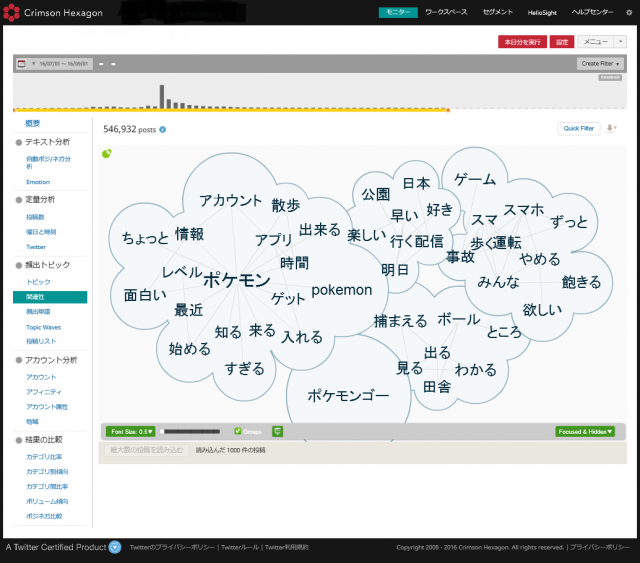Click the word ポケモン in the cluster map
This screenshot has width=640, height=563.
(x=237, y=280)
